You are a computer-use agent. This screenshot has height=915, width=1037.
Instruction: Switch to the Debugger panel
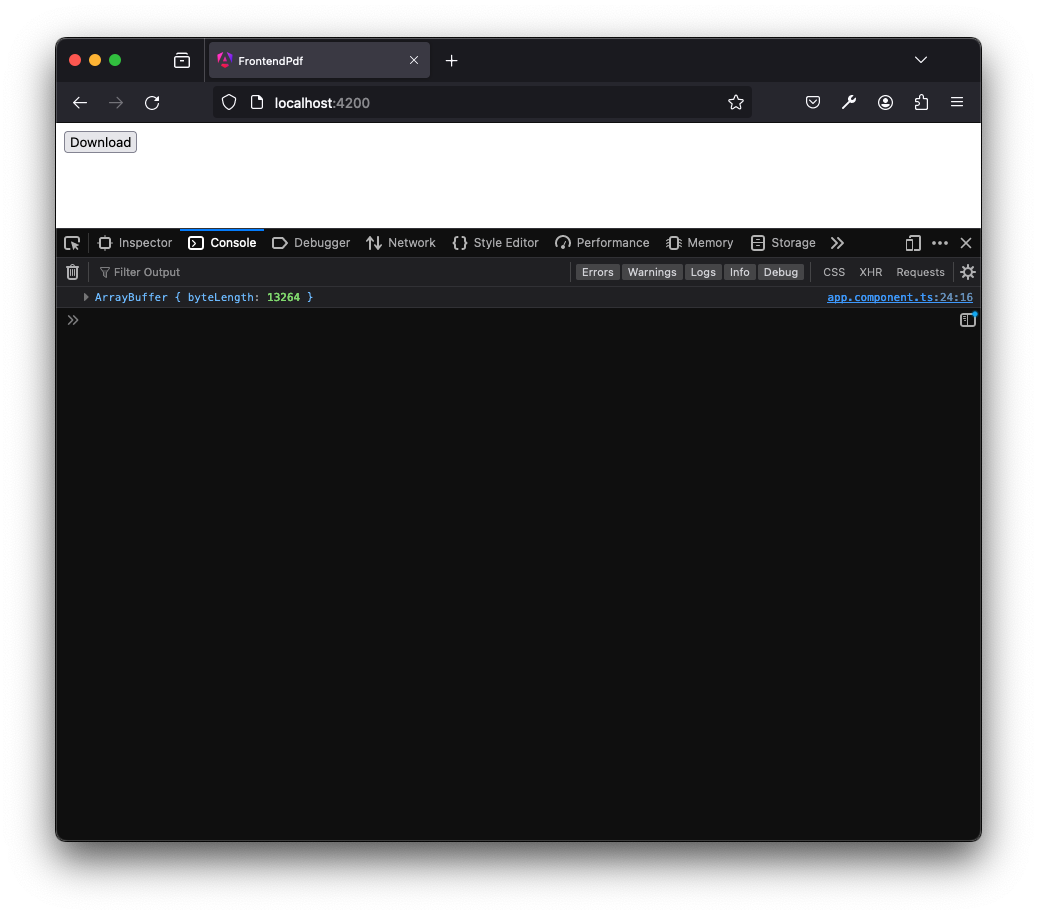point(320,243)
